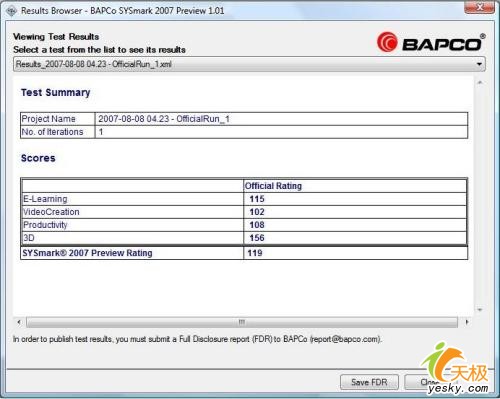Open the test results file dropdown
The height and width of the screenshot is (399, 500).
coord(249,64)
